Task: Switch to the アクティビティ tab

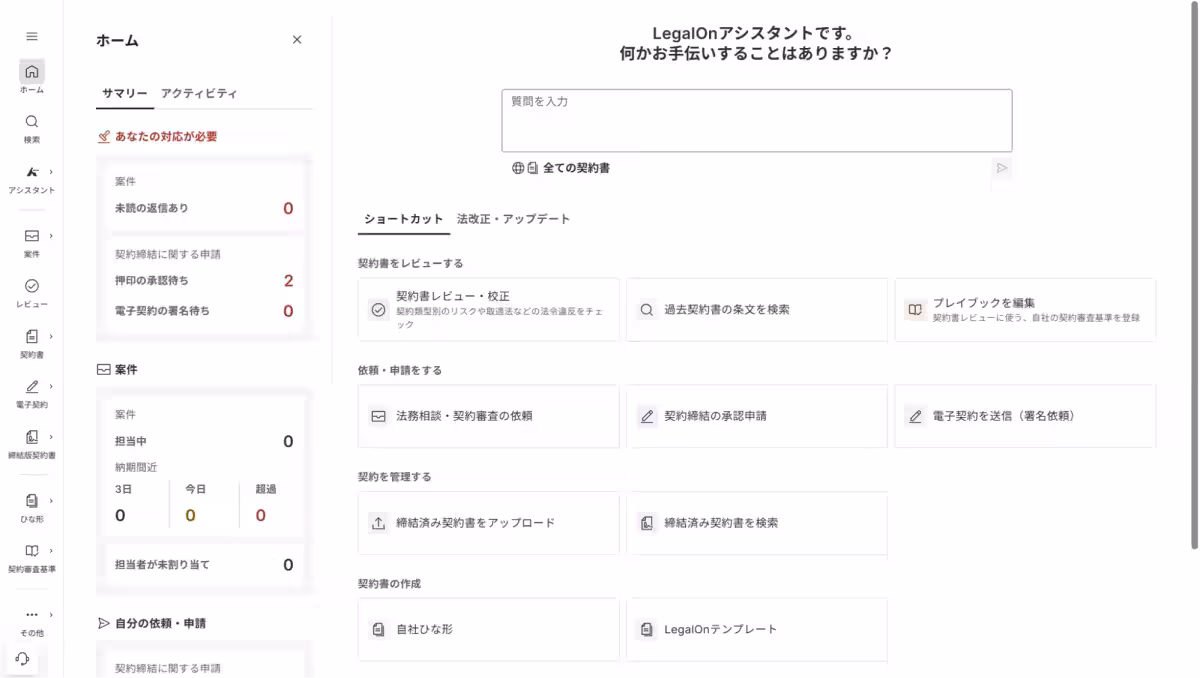Action: point(197,93)
